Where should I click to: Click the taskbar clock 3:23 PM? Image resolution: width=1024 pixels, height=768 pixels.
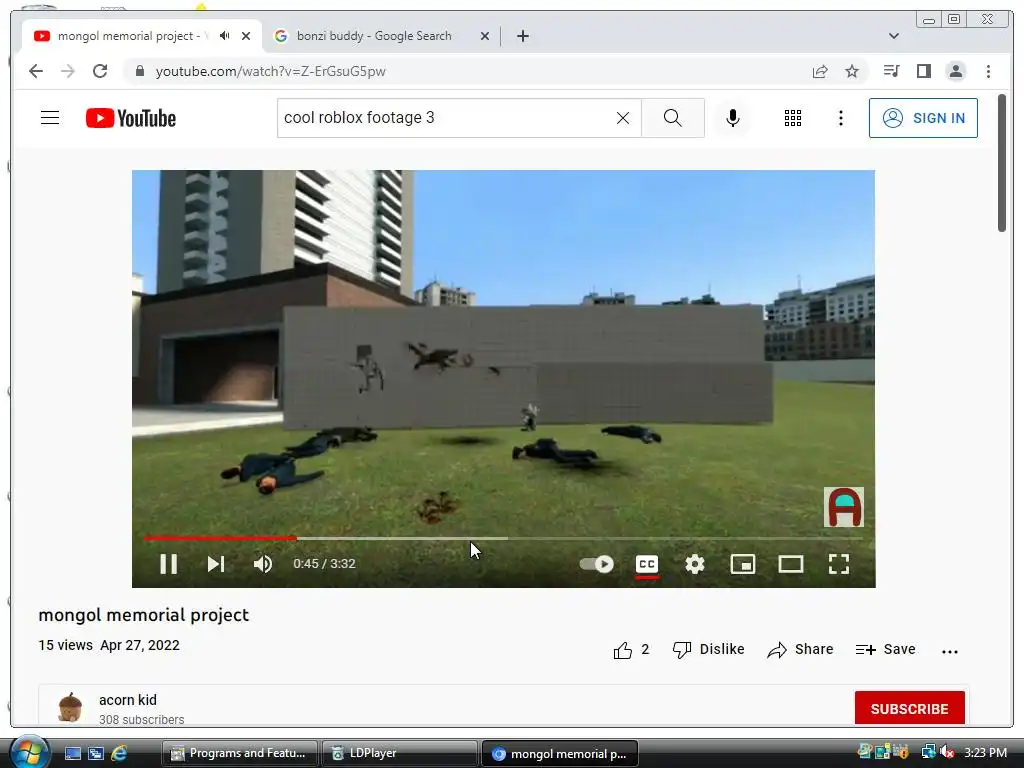pyautogui.click(x=985, y=753)
